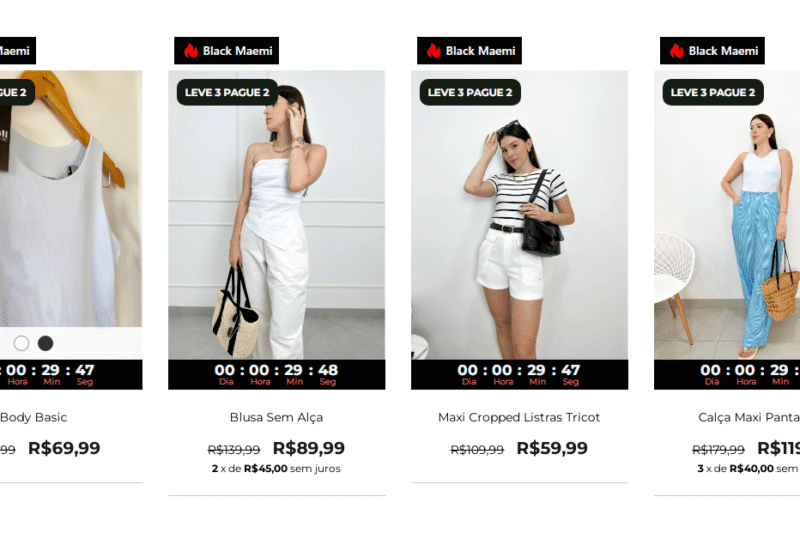Viewport: 800px width, 533px height.
Task: Open the Body Basic hanger photo
Action: tap(71, 199)
